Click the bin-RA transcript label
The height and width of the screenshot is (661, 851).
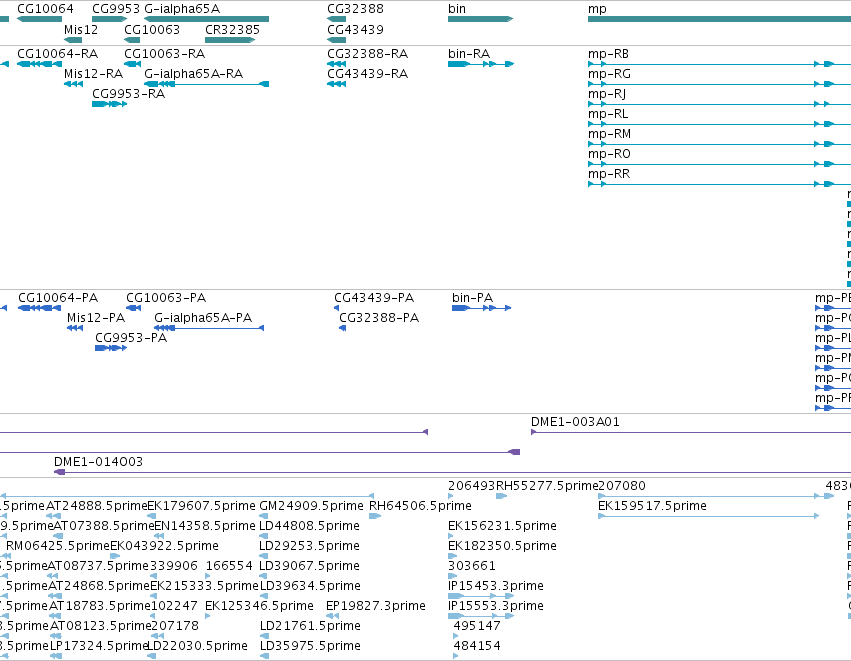click(x=469, y=54)
